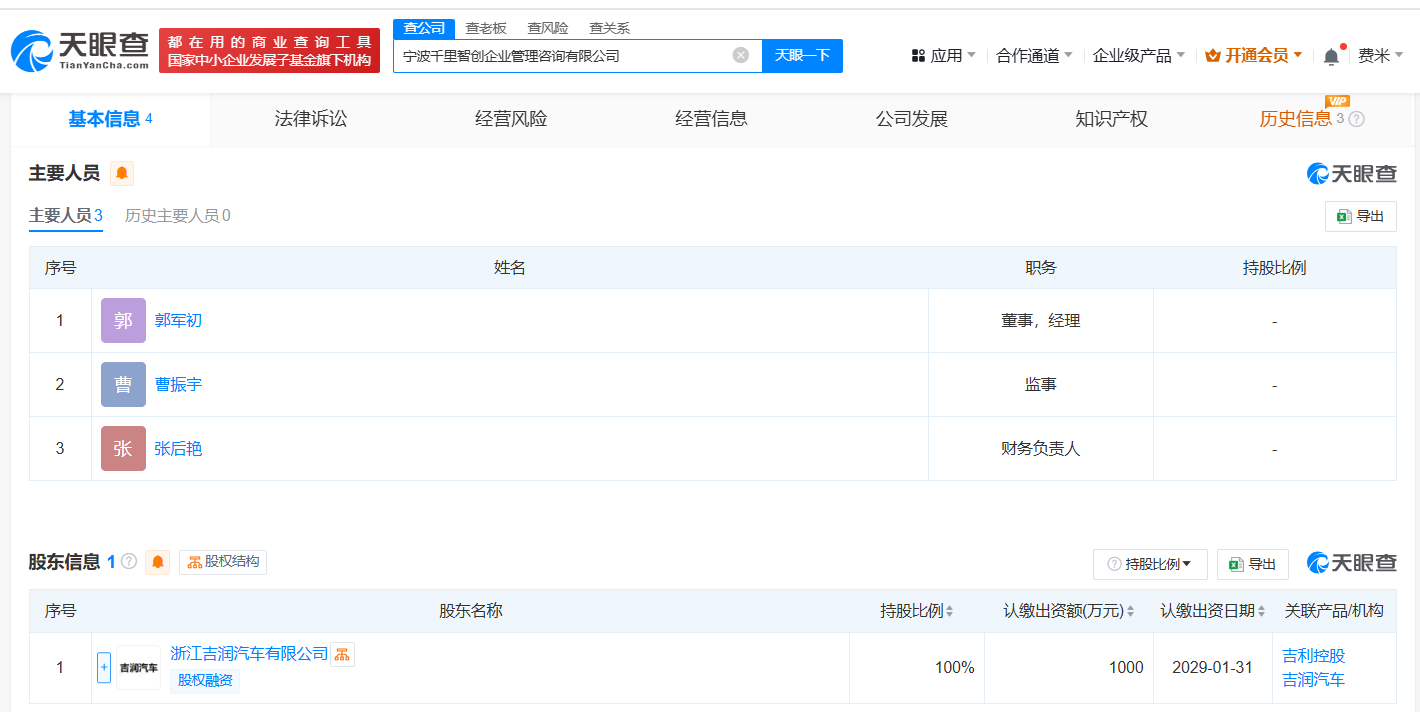Click the 应用 grid icon in the navbar
The width and height of the screenshot is (1420, 712).
tap(917, 55)
